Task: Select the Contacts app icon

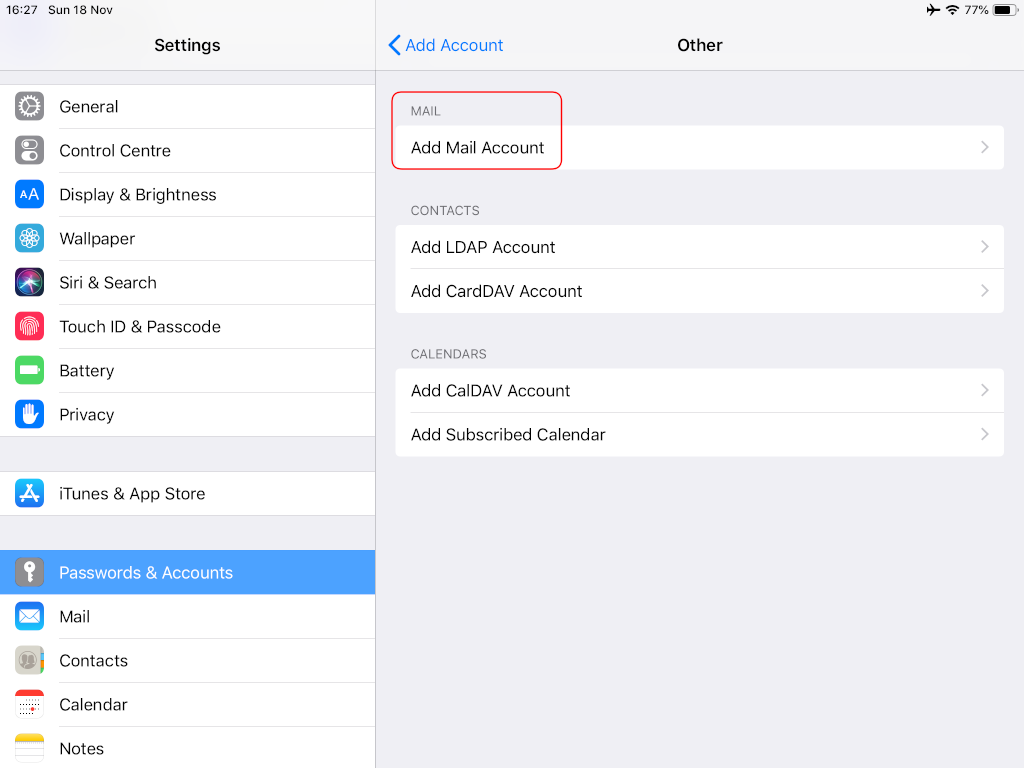Action: pyautogui.click(x=29, y=660)
